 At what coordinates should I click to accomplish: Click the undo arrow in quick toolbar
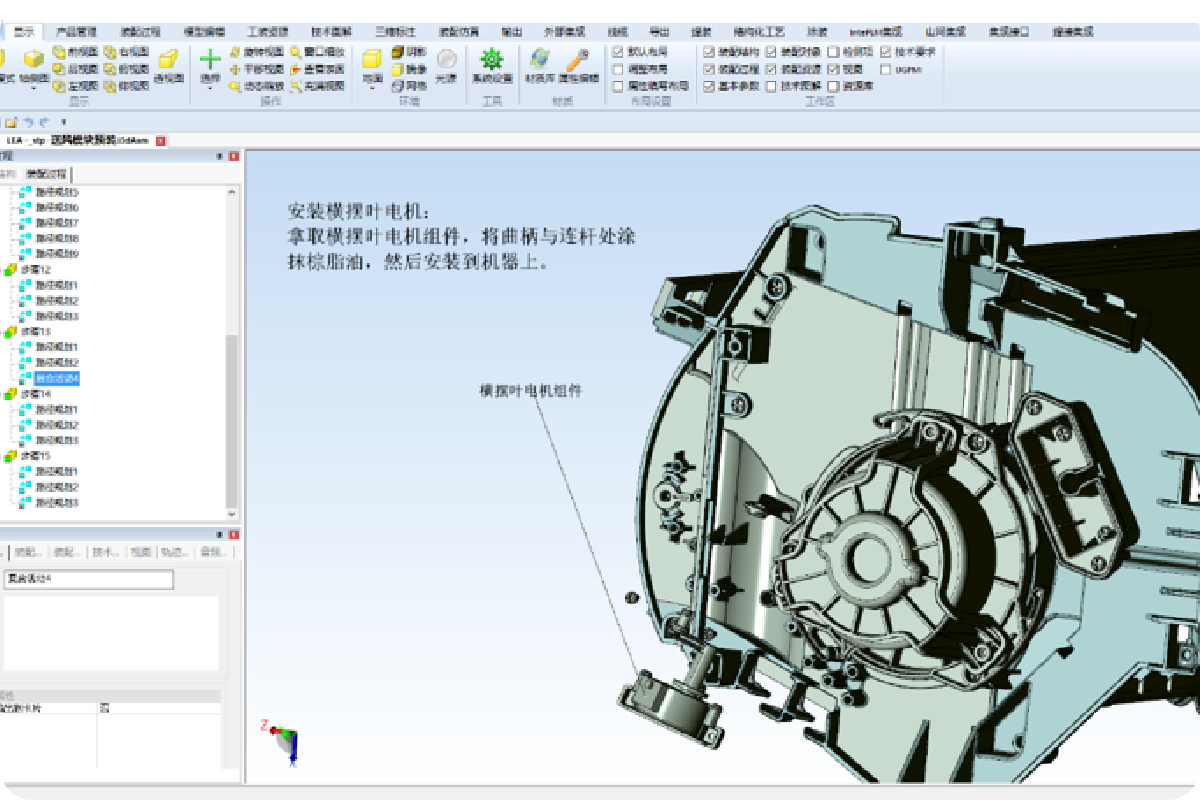pyautogui.click(x=28, y=122)
